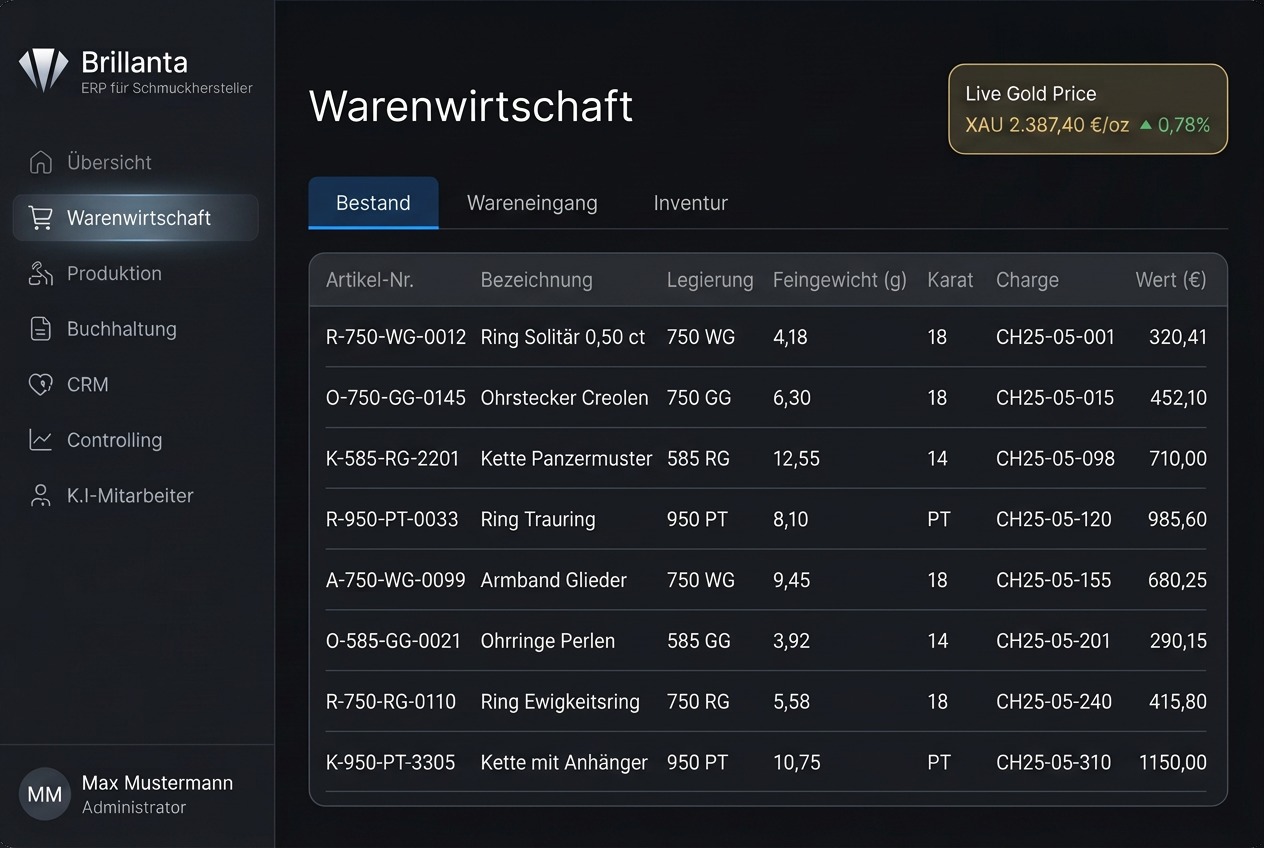1264x848 pixels.
Task: Sort by Artikel-Nr. column header
Action: pos(370,280)
